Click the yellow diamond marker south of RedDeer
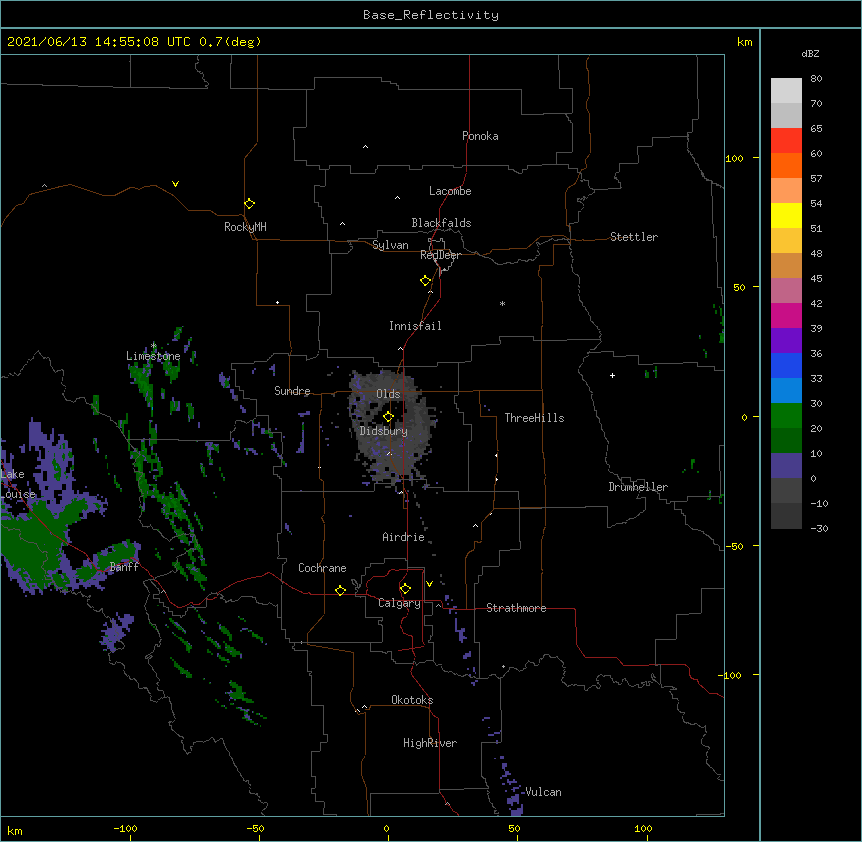Viewport: 862px width, 842px height. tap(425, 280)
